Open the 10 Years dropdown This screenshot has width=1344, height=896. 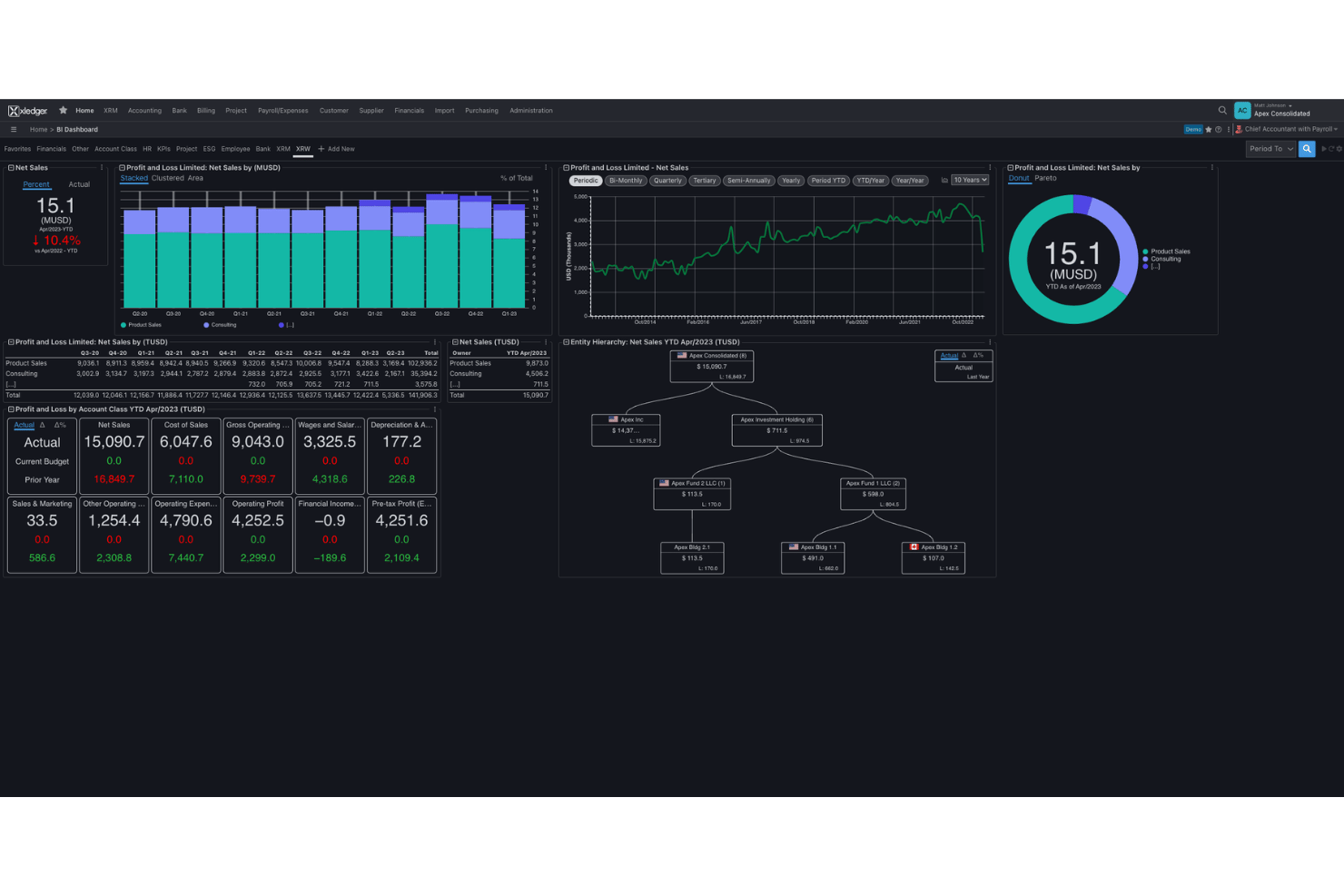(x=970, y=181)
